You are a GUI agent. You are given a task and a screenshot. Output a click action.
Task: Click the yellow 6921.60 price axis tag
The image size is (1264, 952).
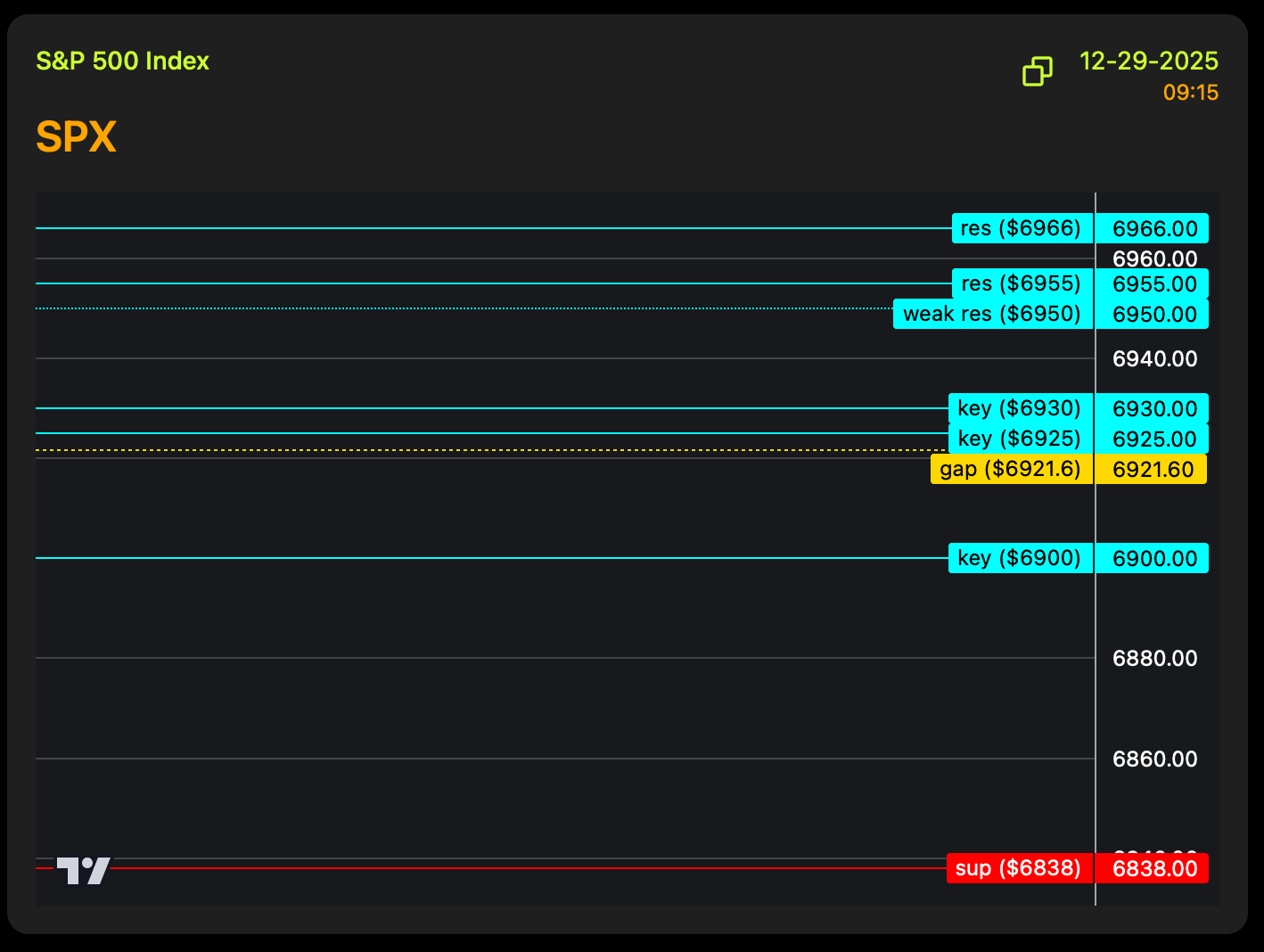1153,469
